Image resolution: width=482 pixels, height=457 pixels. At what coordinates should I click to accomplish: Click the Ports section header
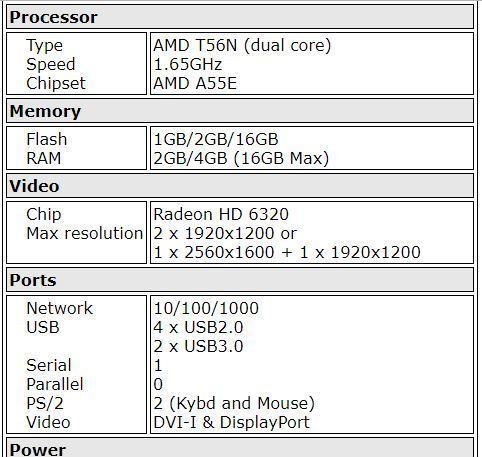pyautogui.click(x=240, y=280)
